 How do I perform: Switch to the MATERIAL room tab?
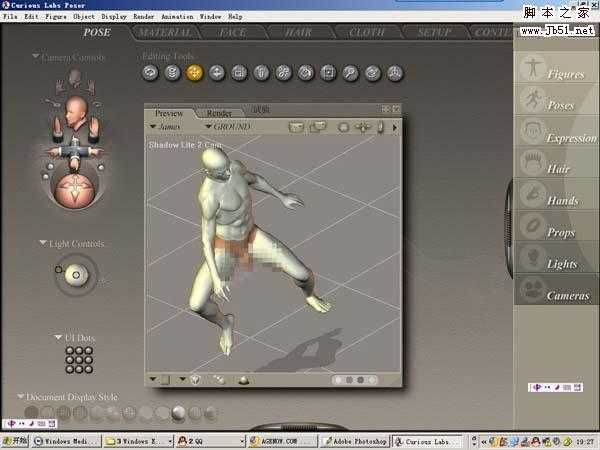pos(164,32)
